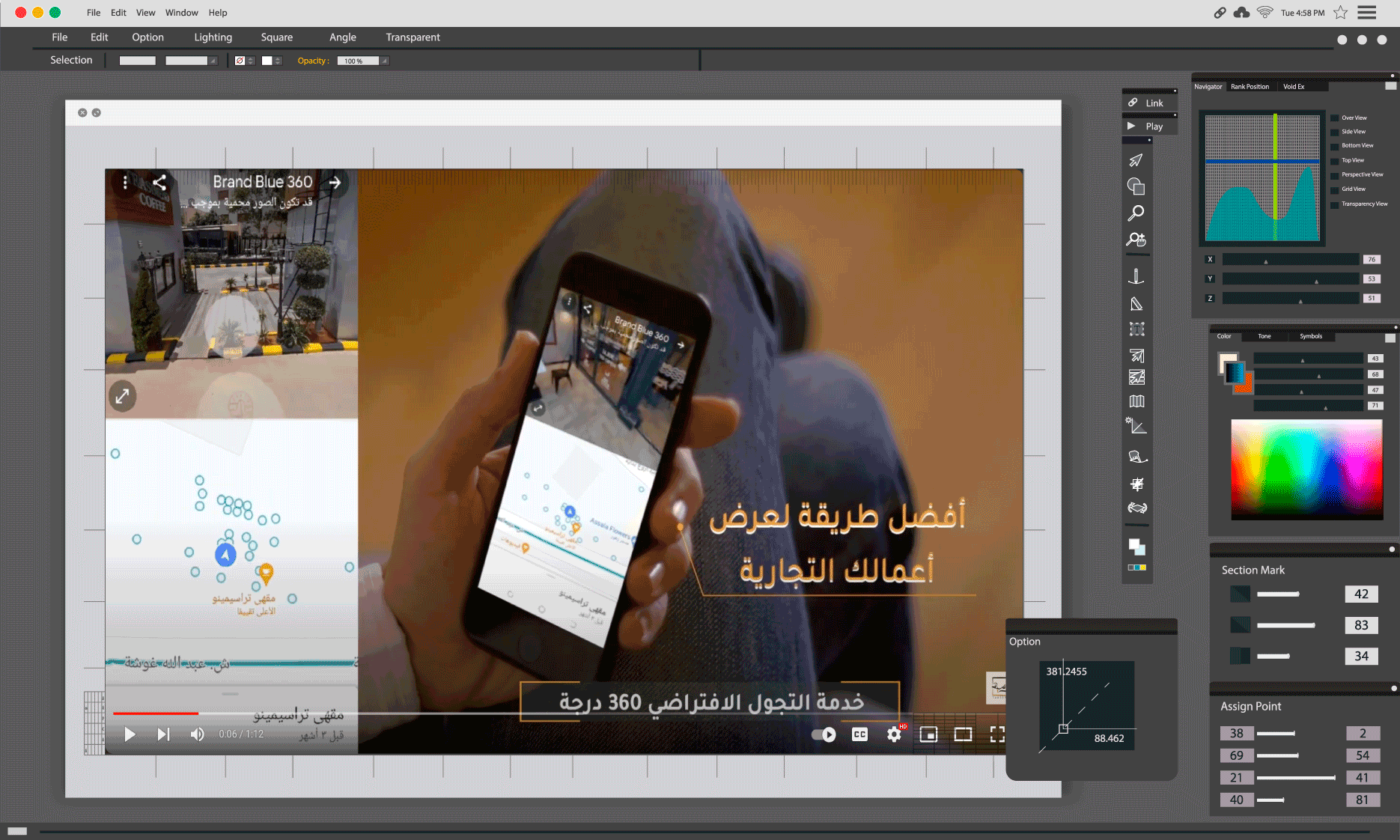Enable the Perspective View option
Image resolution: width=1400 pixels, height=840 pixels.
(x=1335, y=174)
